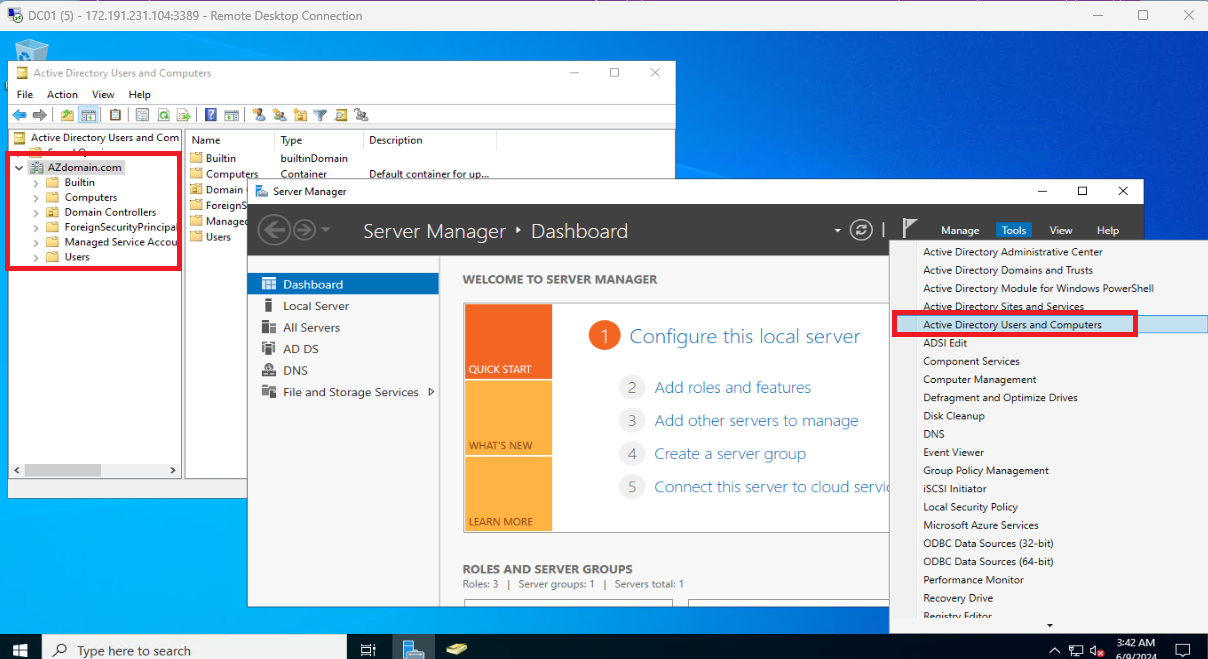The width and height of the screenshot is (1208, 659).
Task: Create new organizational unit with toolbar icon
Action: click(x=300, y=115)
